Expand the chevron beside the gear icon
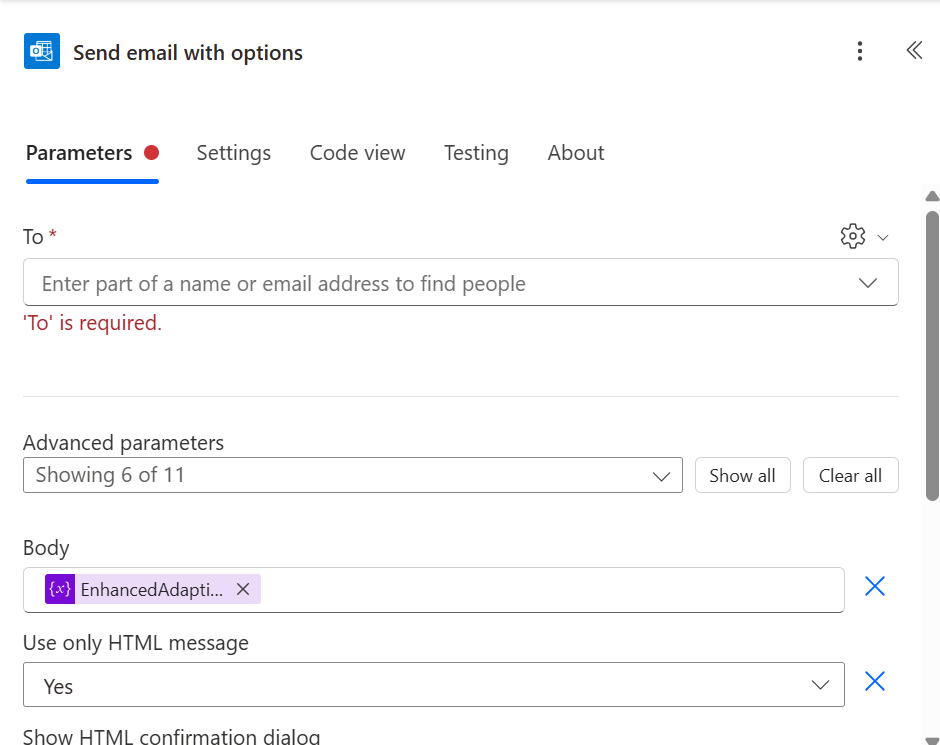Image resolution: width=940 pixels, height=745 pixels. [x=882, y=237]
